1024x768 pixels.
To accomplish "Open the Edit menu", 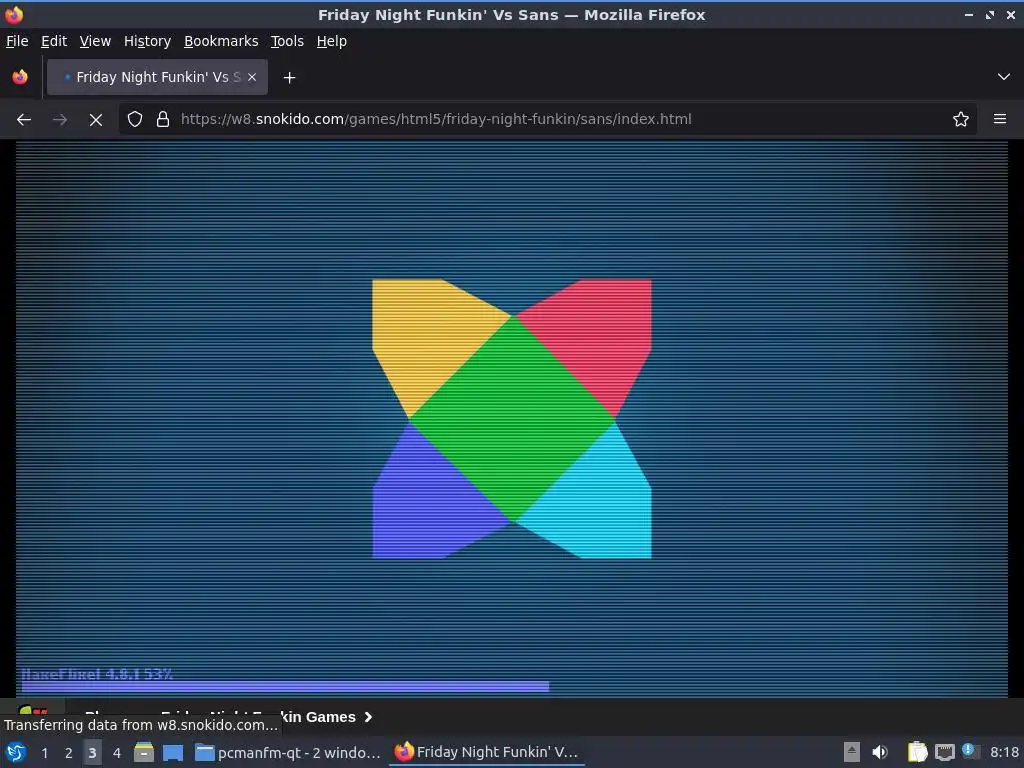I will (54, 41).
